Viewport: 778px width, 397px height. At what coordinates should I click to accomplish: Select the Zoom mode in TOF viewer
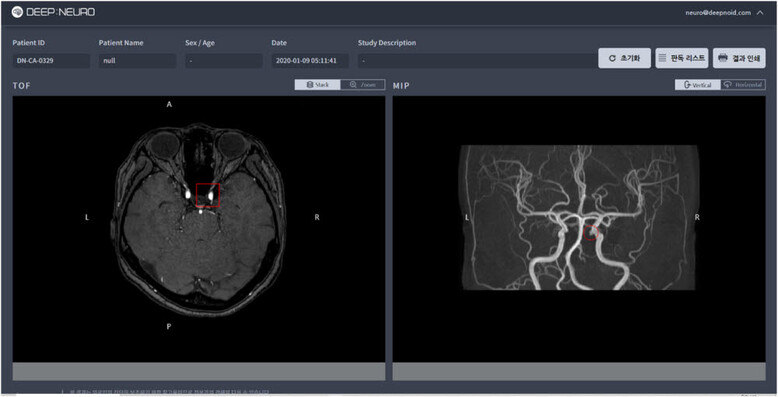coord(363,85)
